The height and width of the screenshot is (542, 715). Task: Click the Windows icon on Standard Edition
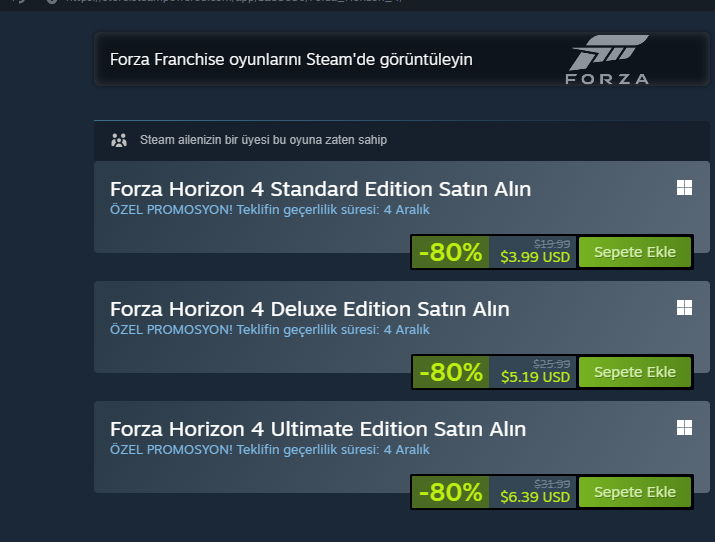coord(684,188)
